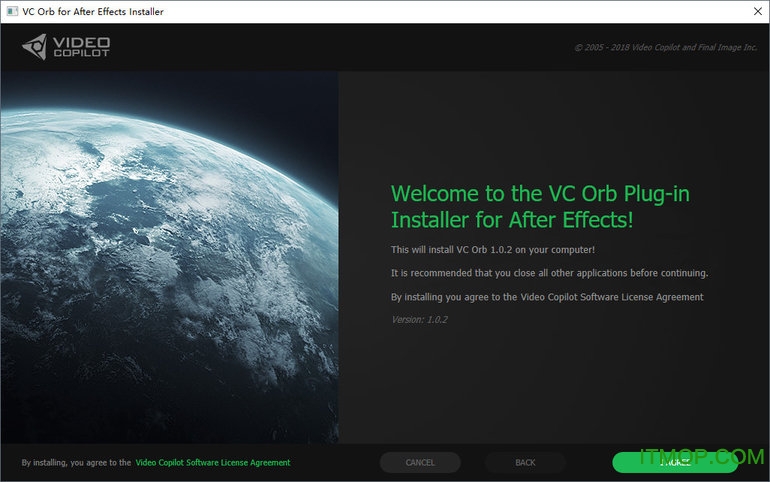Click 'This will install VC Orb 1.0.2' text
The width and height of the screenshot is (770, 482).
point(493,249)
